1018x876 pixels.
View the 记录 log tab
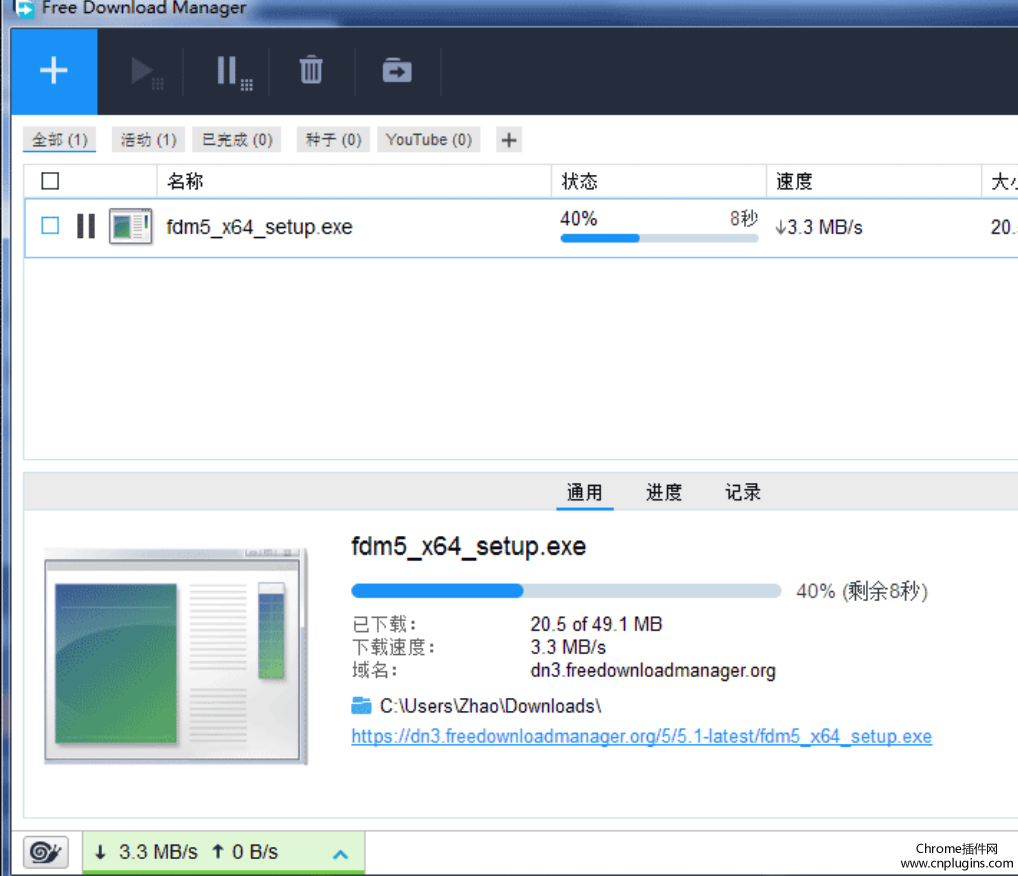[x=743, y=492]
